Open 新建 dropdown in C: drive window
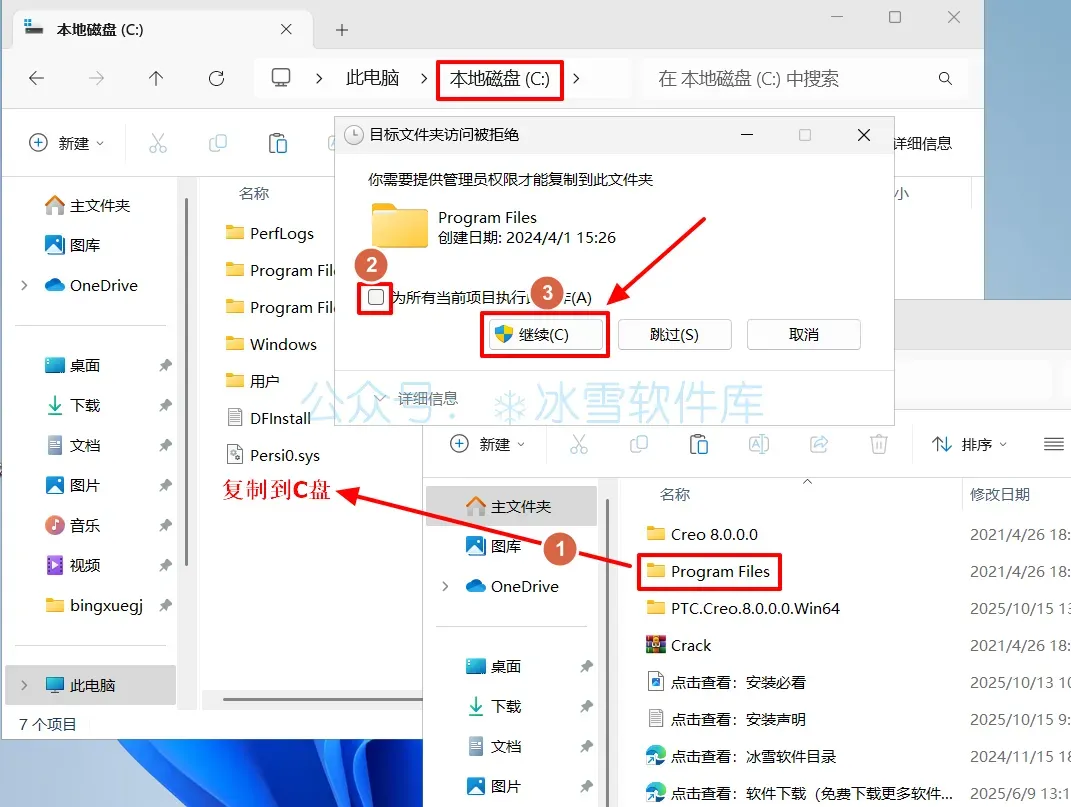This screenshot has height=807, width=1071. 66,143
